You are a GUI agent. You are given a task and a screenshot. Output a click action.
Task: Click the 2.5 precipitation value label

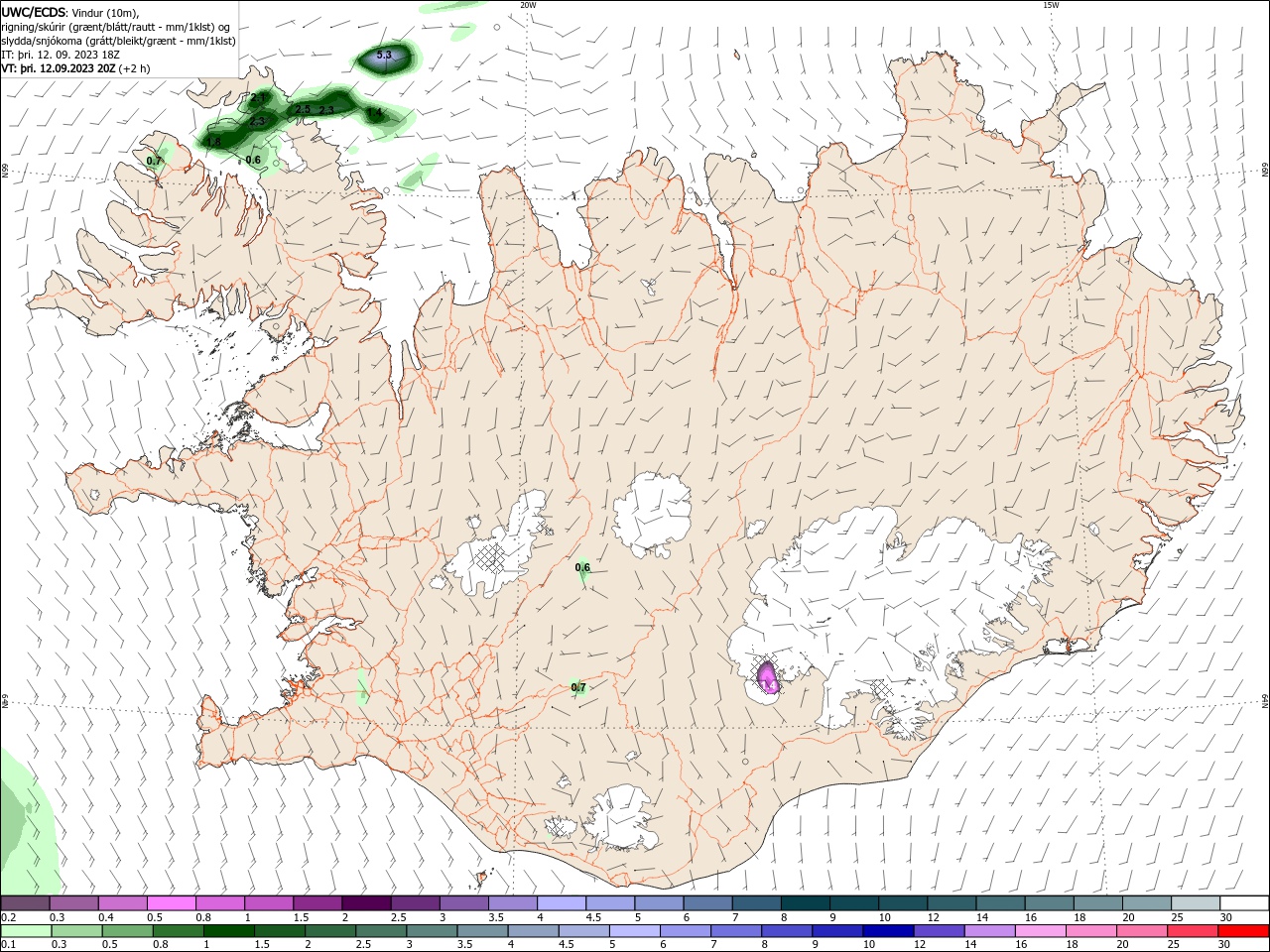(303, 109)
